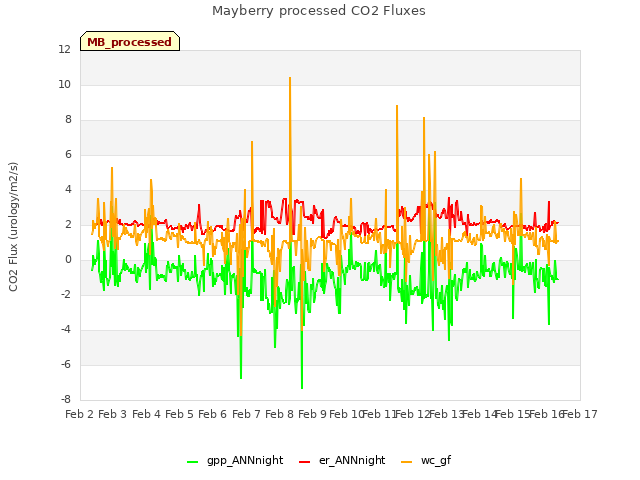Click the er_ANNnight legend entry
The width and height of the screenshot is (640, 480).
pos(342,460)
